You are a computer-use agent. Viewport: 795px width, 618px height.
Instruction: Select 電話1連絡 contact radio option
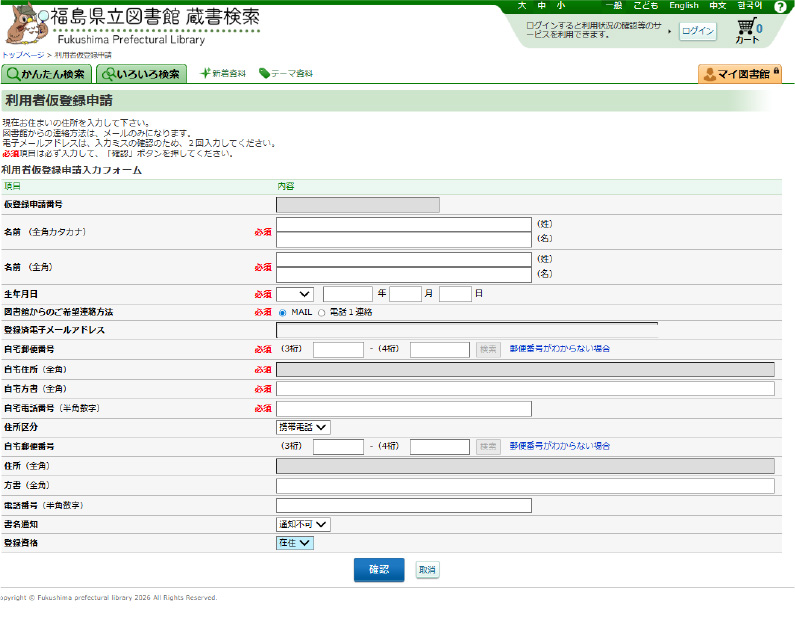tap(321, 312)
